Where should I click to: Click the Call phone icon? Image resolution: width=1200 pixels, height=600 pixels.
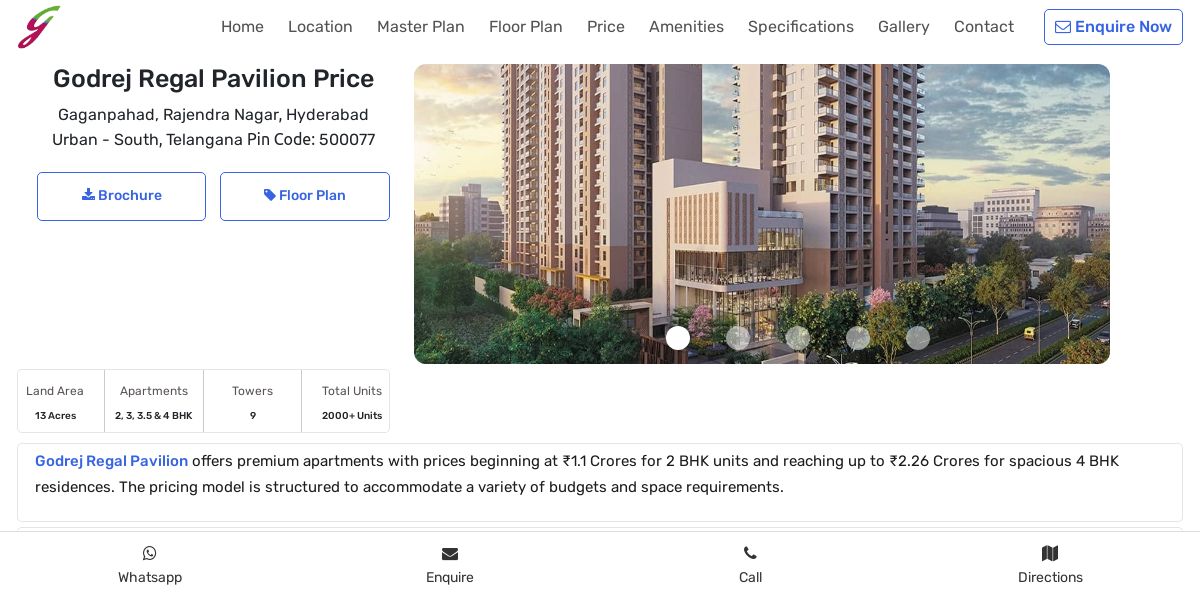(x=750, y=553)
